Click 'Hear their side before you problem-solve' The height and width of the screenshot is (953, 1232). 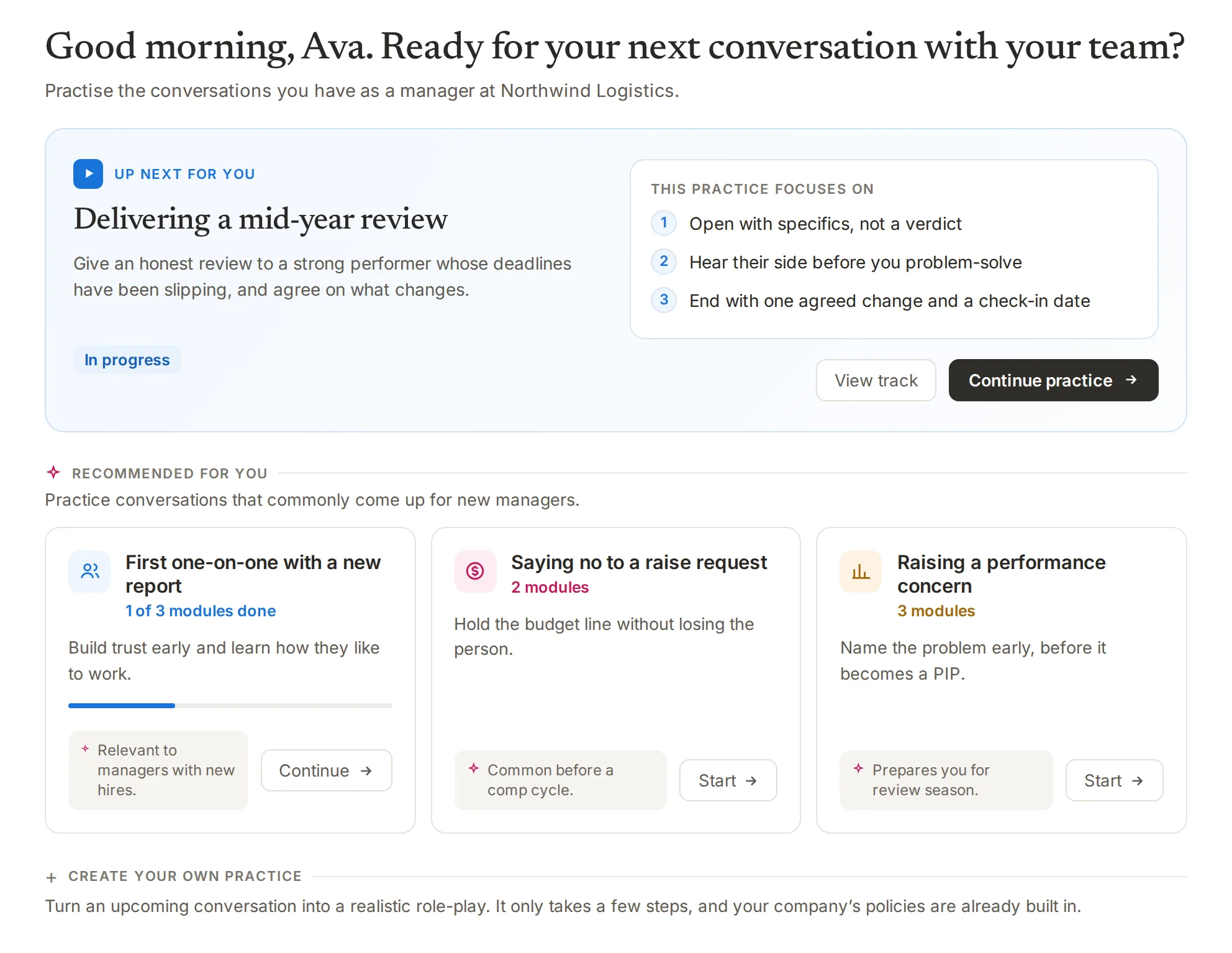pos(856,262)
